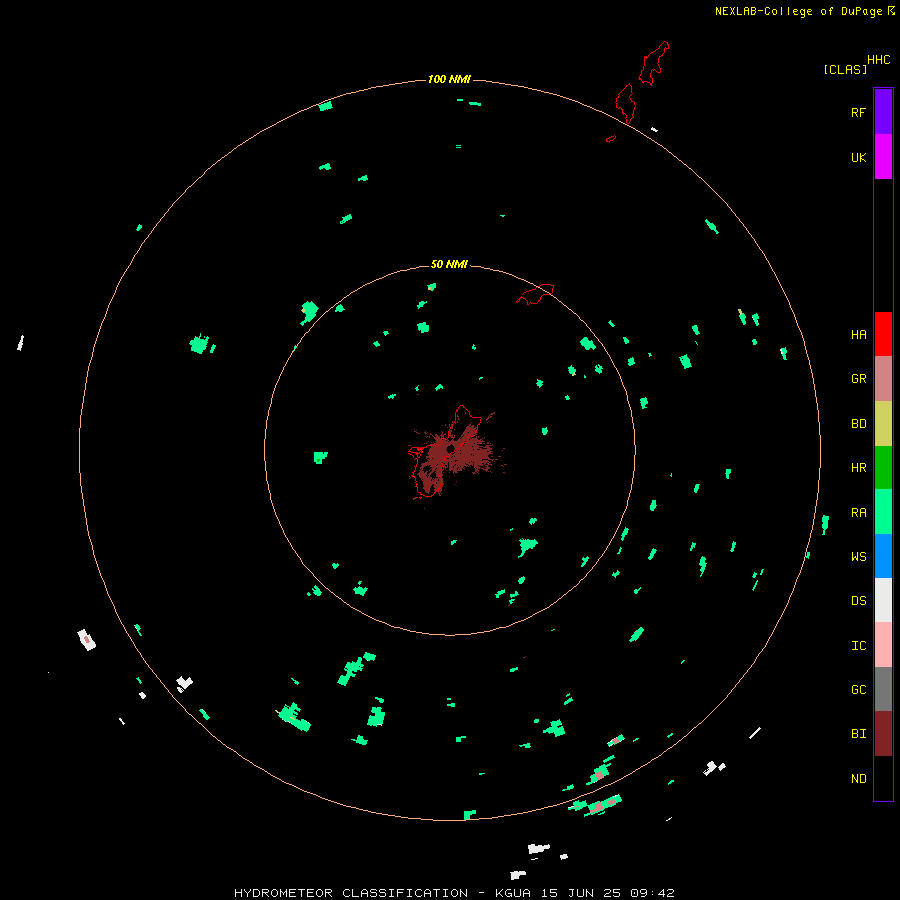Click the 'GR' legend label
Screen dimensions: 900x900
coord(858,379)
